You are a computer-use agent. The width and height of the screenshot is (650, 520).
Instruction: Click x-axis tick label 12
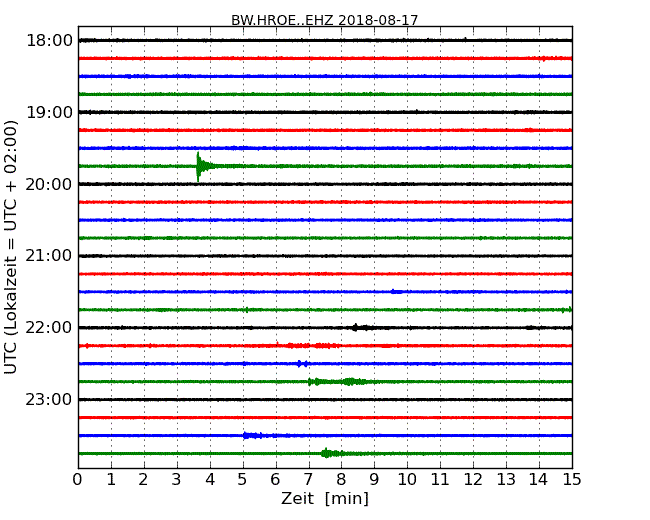click(x=473, y=480)
